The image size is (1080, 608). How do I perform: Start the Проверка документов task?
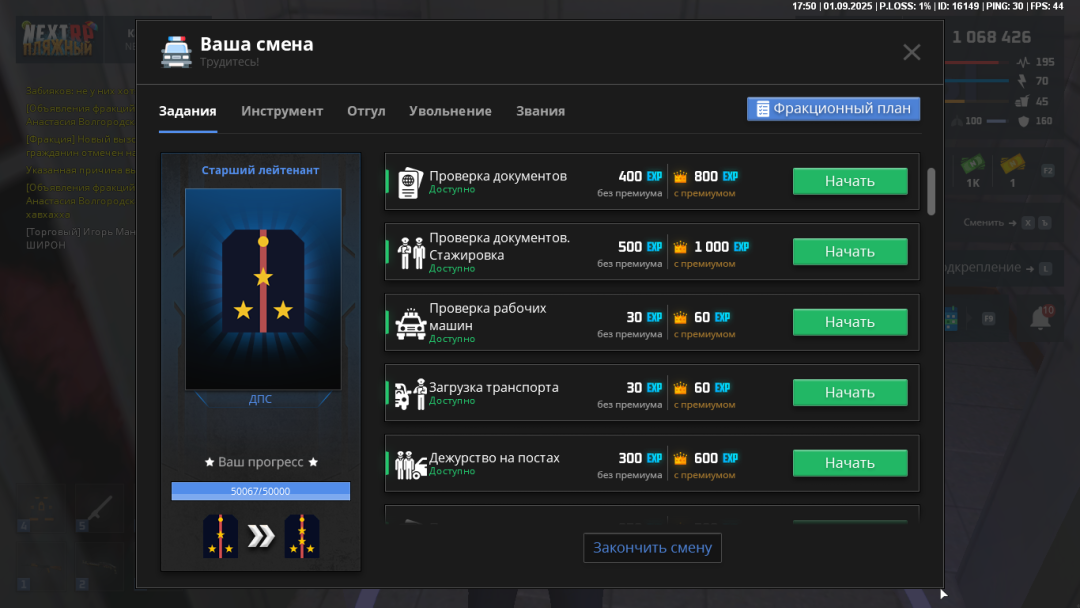(x=849, y=181)
